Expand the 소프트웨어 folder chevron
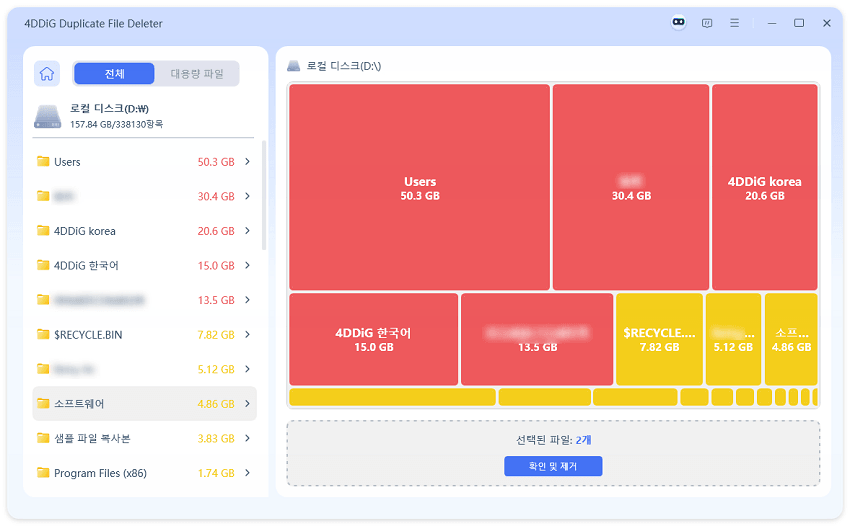Image resolution: width=850 pixels, height=526 pixels. tap(247, 404)
